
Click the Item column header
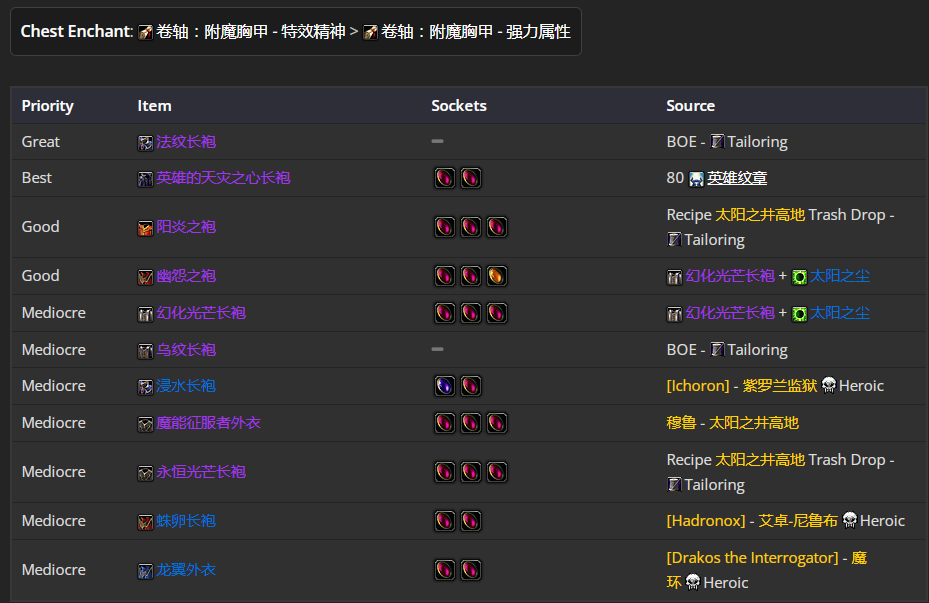pos(154,105)
